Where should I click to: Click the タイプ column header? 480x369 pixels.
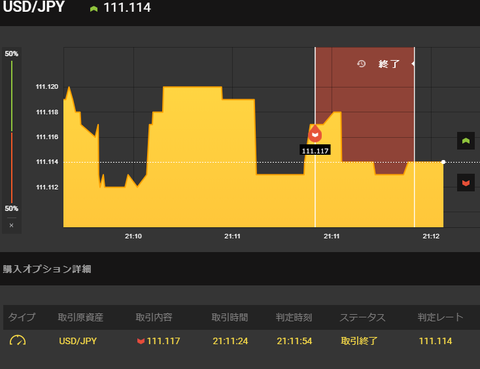21,317
